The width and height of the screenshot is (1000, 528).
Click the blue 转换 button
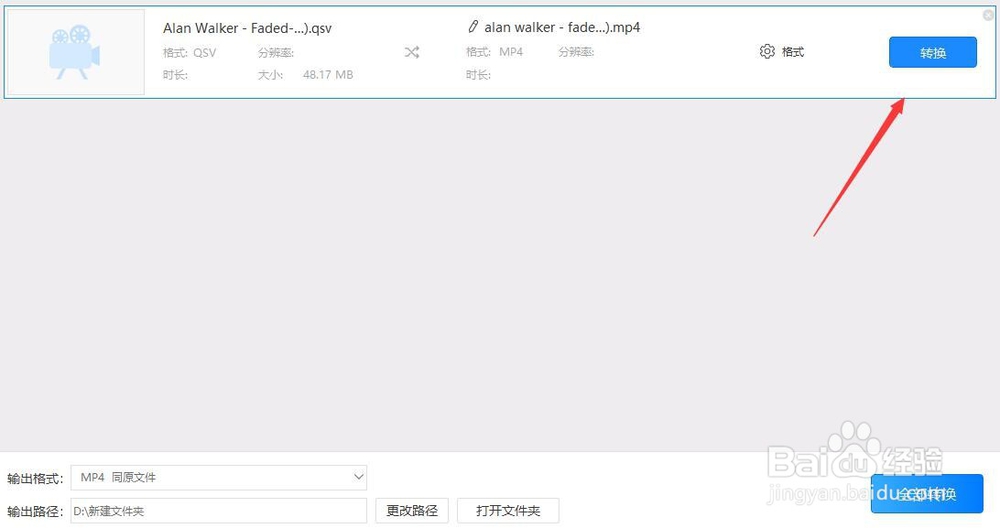[x=932, y=52]
